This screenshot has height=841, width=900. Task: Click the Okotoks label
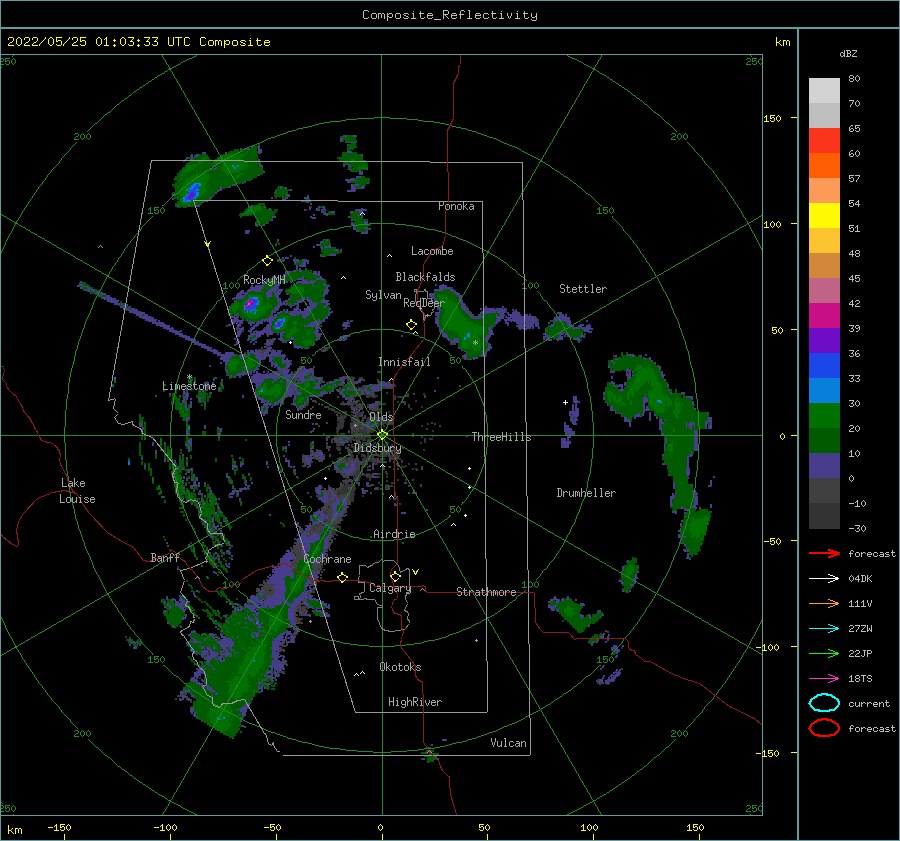400,667
